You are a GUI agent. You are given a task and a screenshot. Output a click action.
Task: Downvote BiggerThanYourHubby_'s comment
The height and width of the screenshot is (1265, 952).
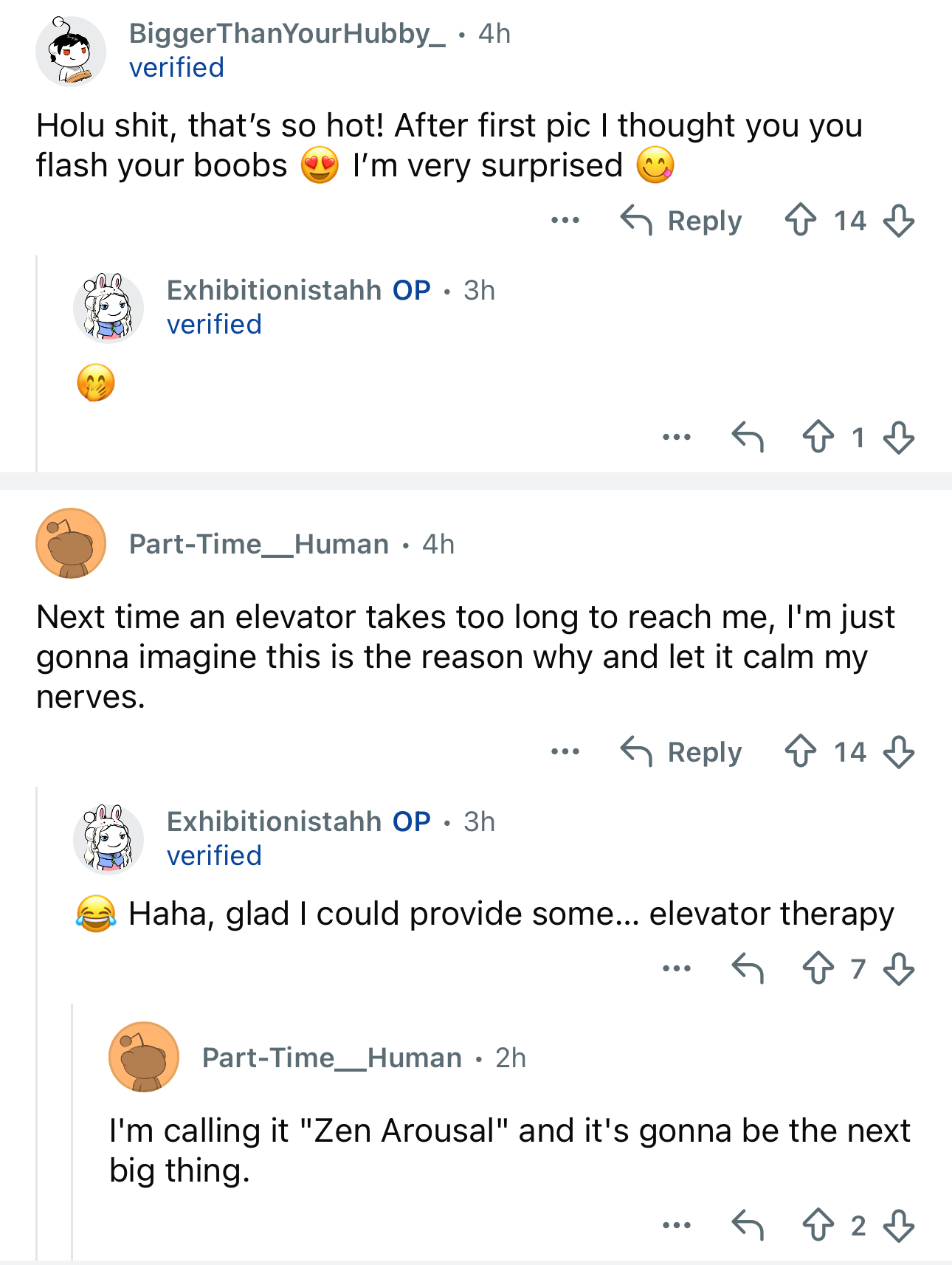(x=898, y=220)
